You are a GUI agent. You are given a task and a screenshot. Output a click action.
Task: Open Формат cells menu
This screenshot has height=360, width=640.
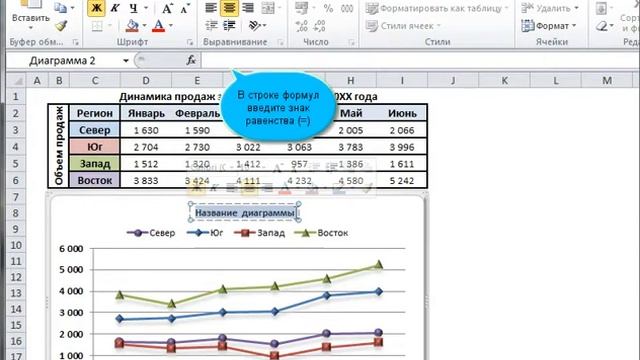549,26
